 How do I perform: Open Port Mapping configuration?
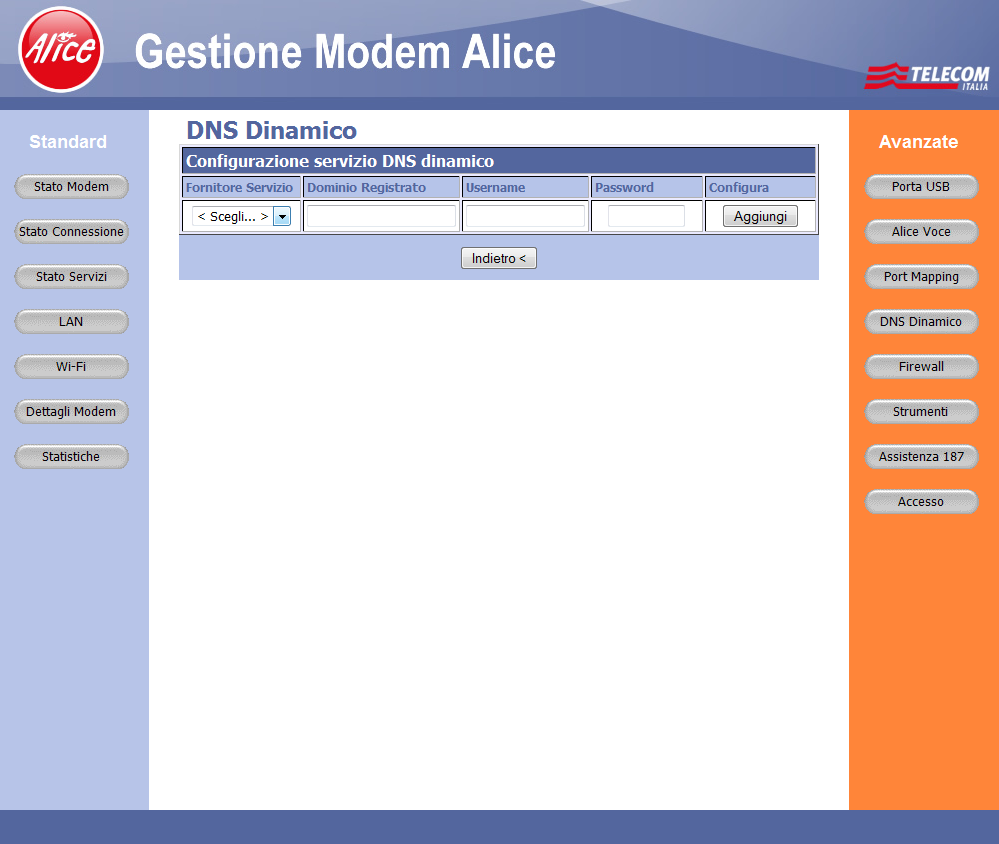pos(921,277)
